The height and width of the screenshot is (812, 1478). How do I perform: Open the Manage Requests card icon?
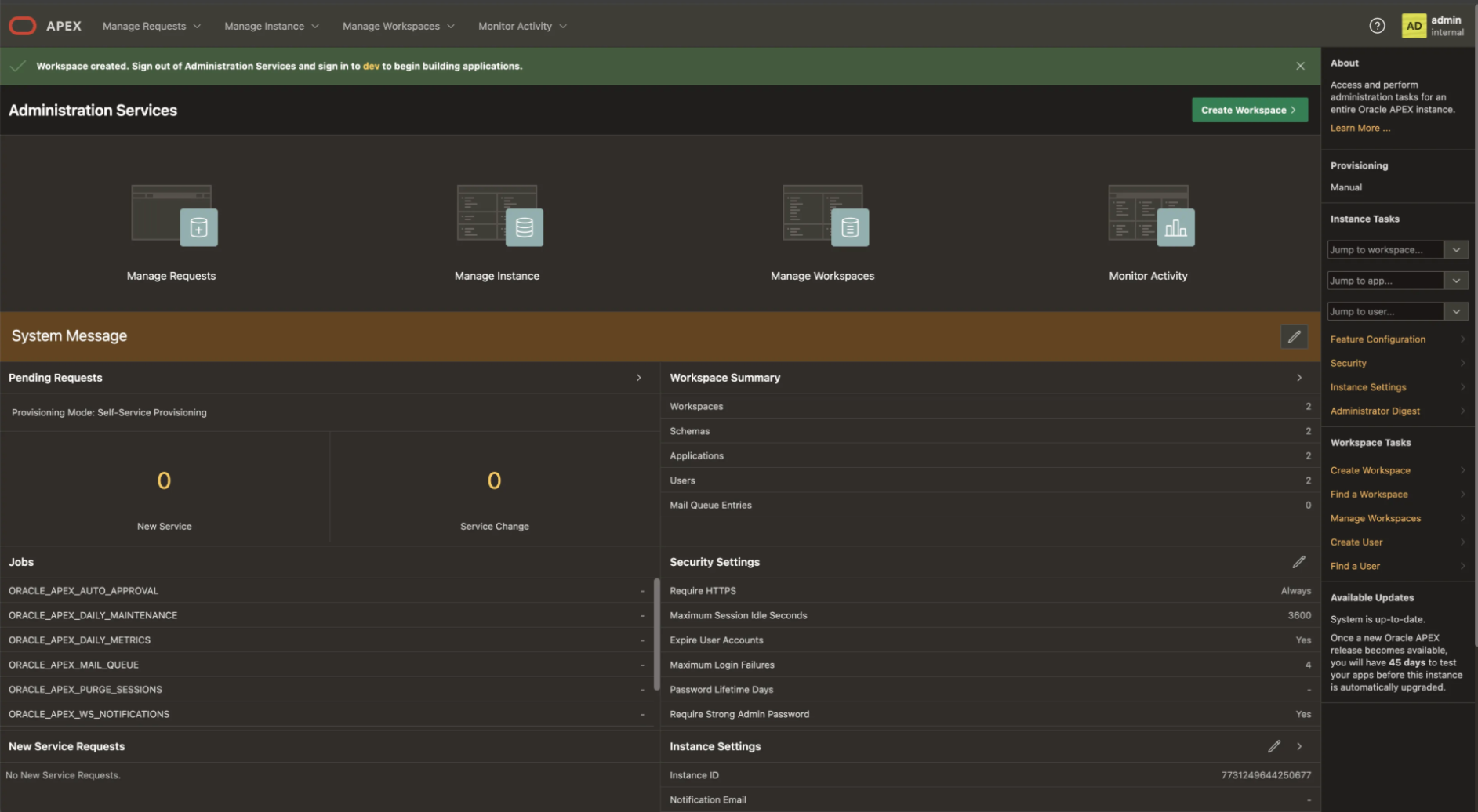pos(174,216)
